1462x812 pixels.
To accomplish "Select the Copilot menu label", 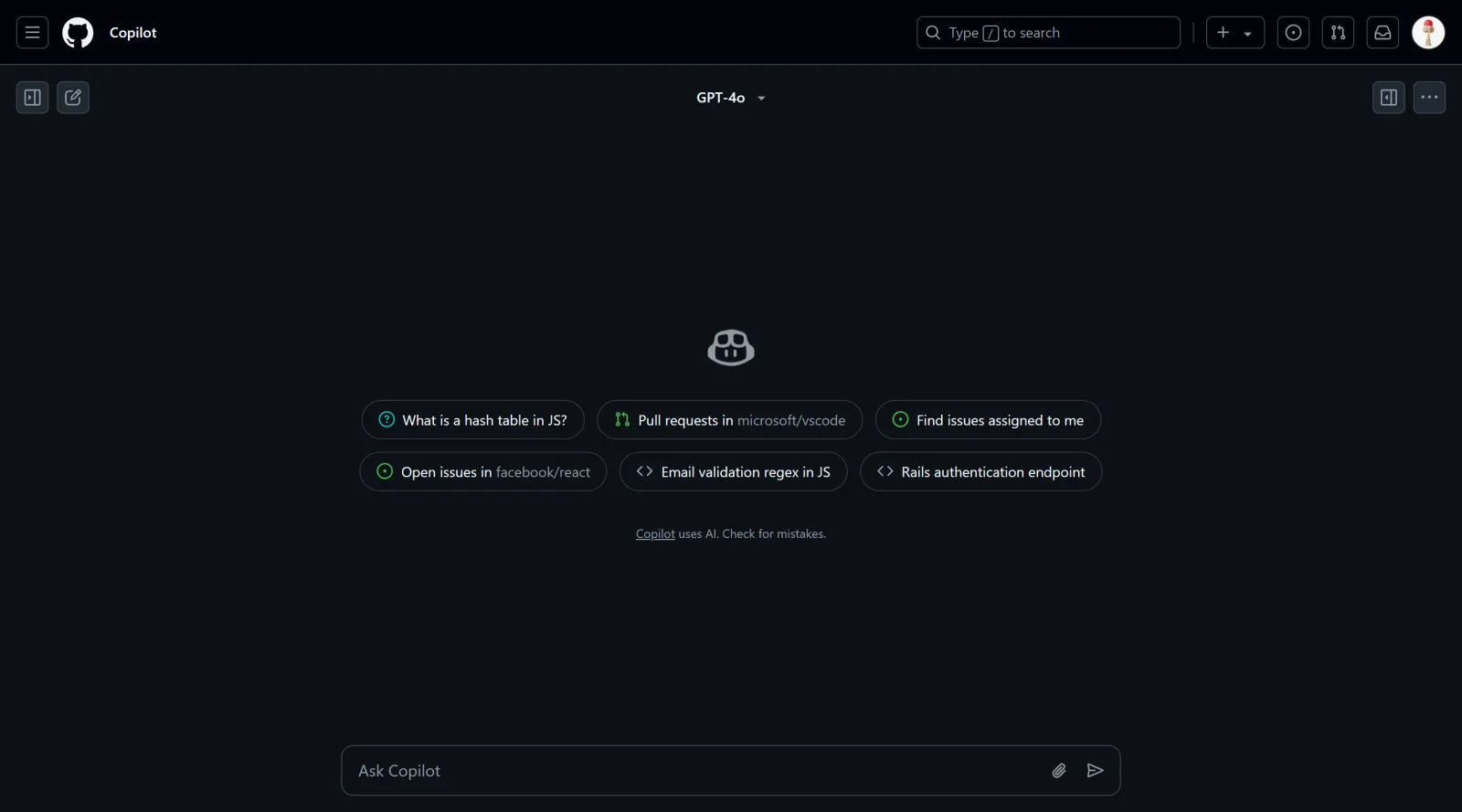I will (132, 32).
